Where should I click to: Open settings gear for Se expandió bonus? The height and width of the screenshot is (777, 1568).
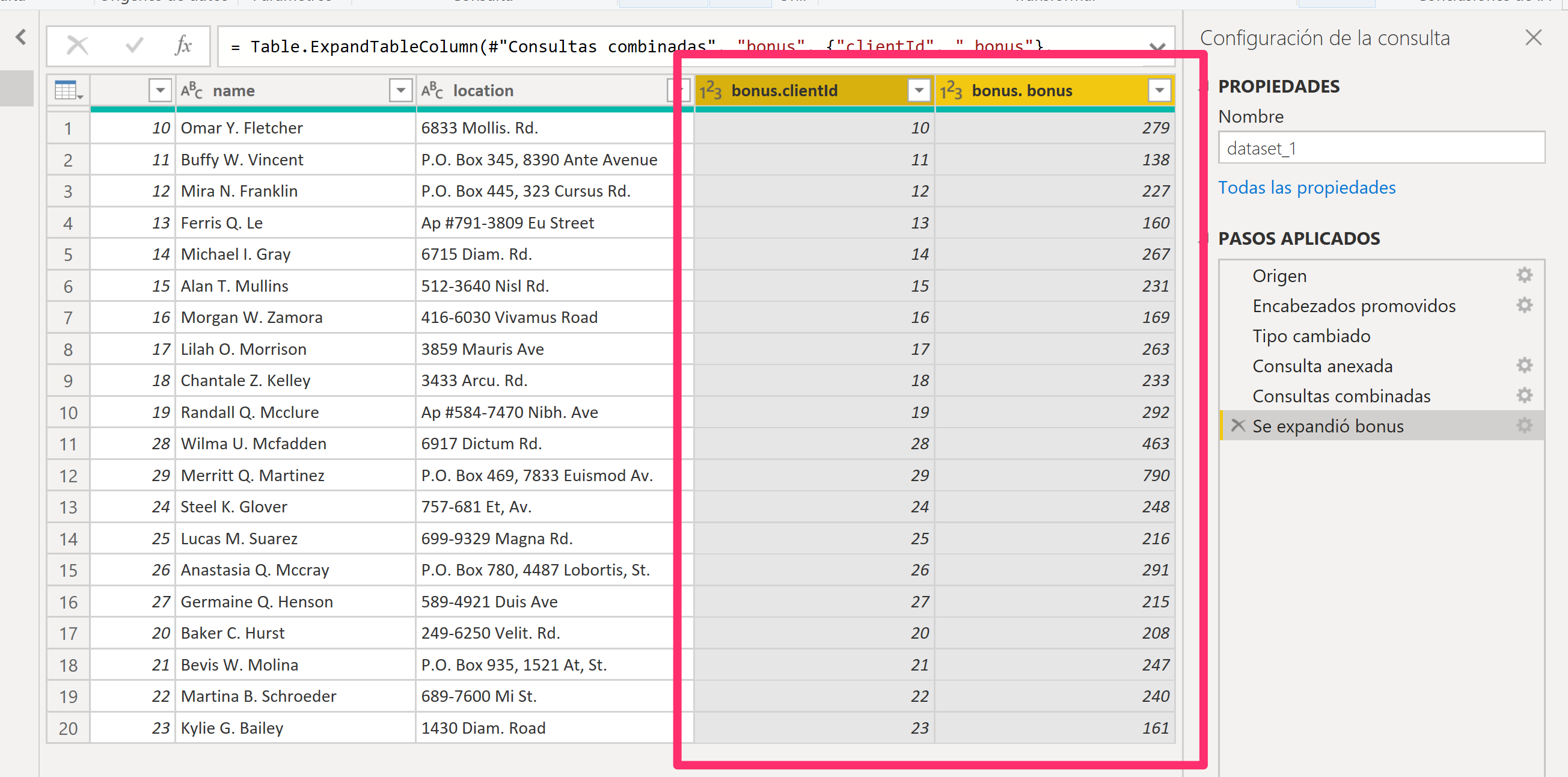pos(1524,425)
